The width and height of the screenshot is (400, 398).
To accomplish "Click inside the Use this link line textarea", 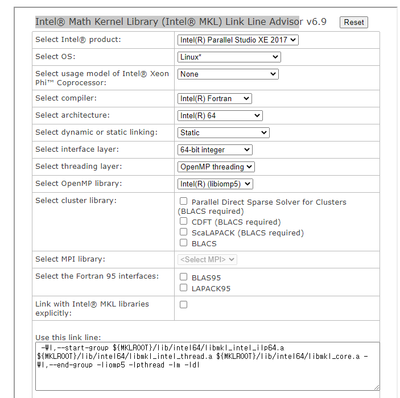I will (207, 366).
